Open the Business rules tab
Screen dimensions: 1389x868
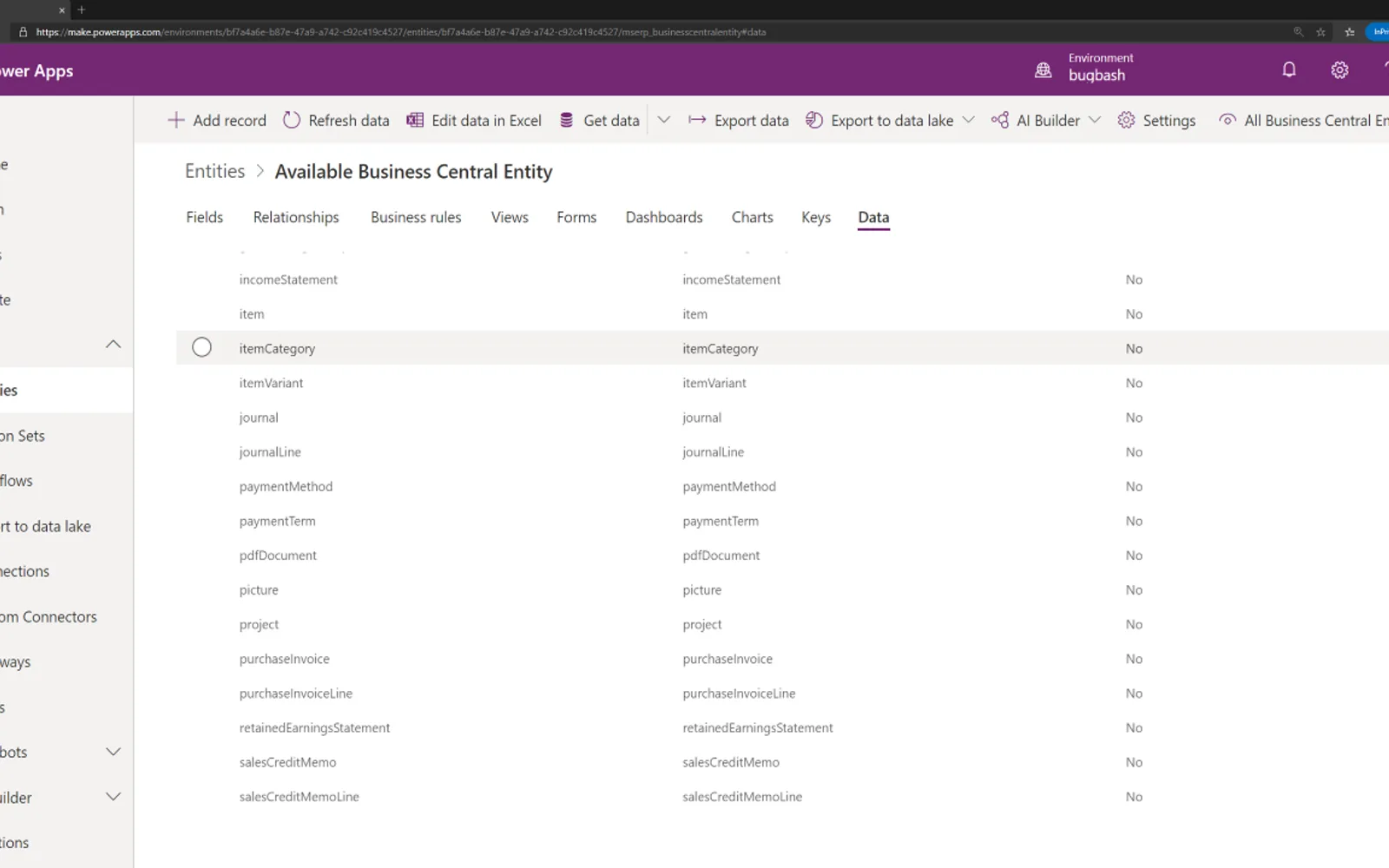coord(416,217)
